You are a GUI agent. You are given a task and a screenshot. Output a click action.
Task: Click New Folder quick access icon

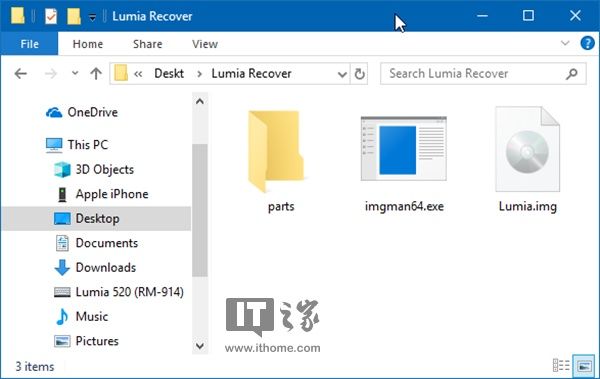click(x=74, y=16)
